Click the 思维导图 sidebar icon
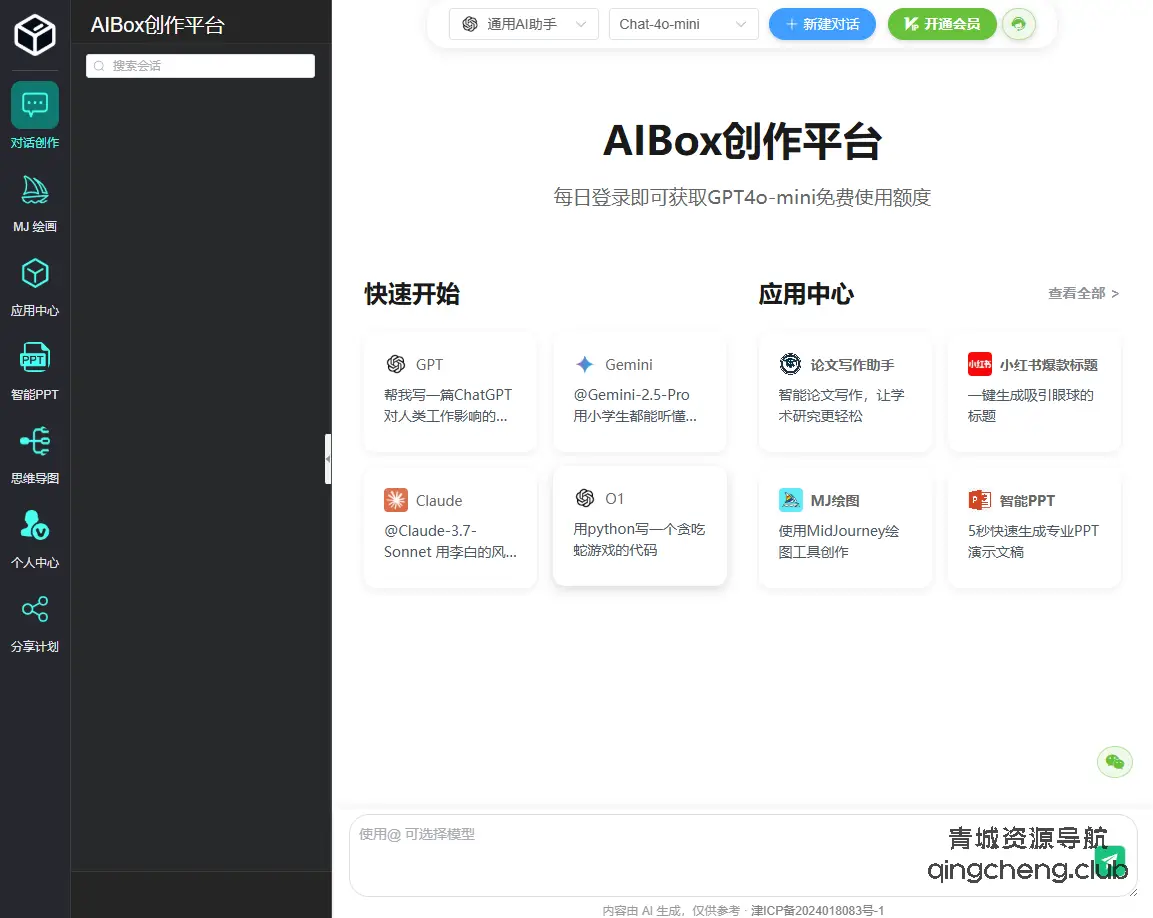This screenshot has width=1153, height=918. 35,452
